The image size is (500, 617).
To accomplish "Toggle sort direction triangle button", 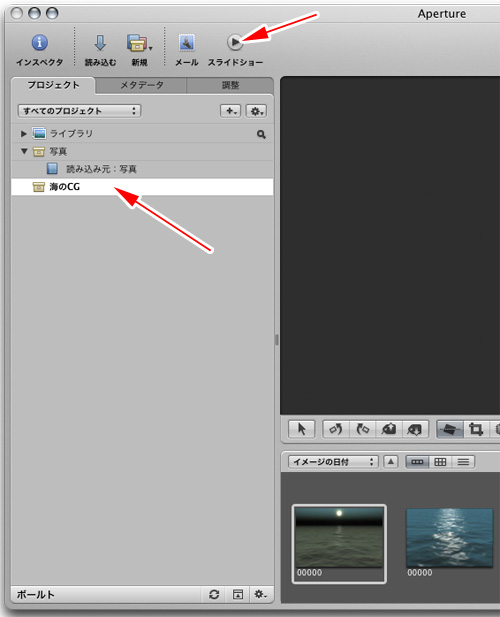I will (x=391, y=462).
